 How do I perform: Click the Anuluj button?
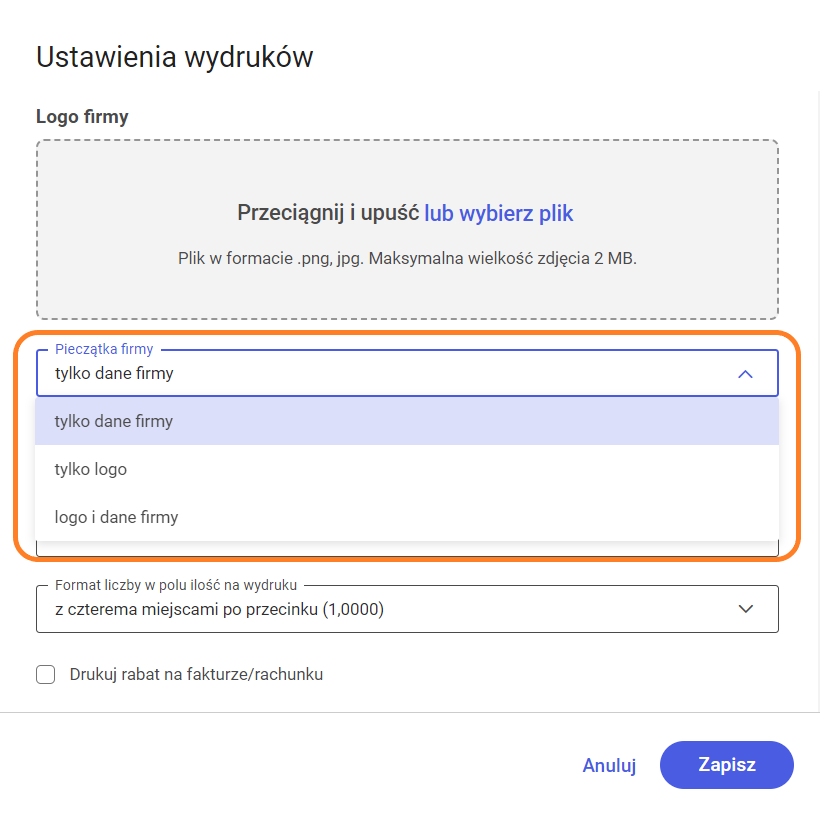(609, 765)
